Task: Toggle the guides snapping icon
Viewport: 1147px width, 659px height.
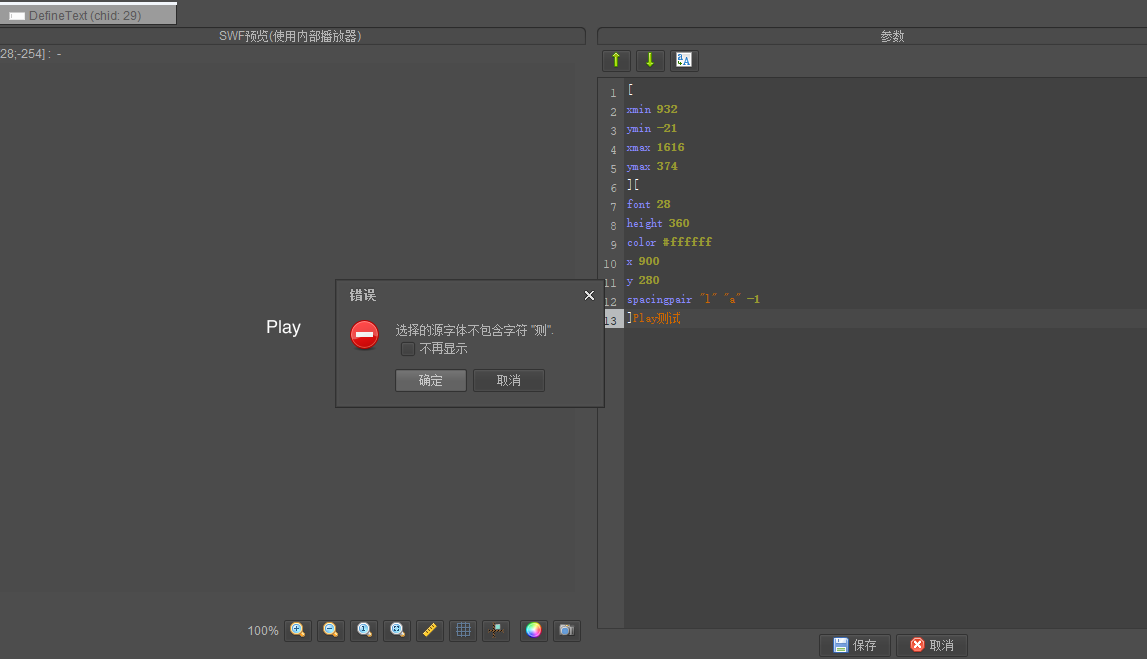Action: point(495,630)
